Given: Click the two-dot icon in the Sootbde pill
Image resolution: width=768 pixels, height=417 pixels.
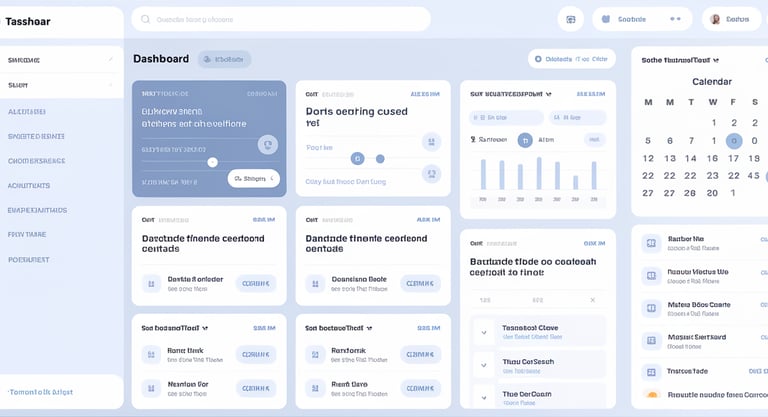Looking at the screenshot, I should (x=675, y=19).
